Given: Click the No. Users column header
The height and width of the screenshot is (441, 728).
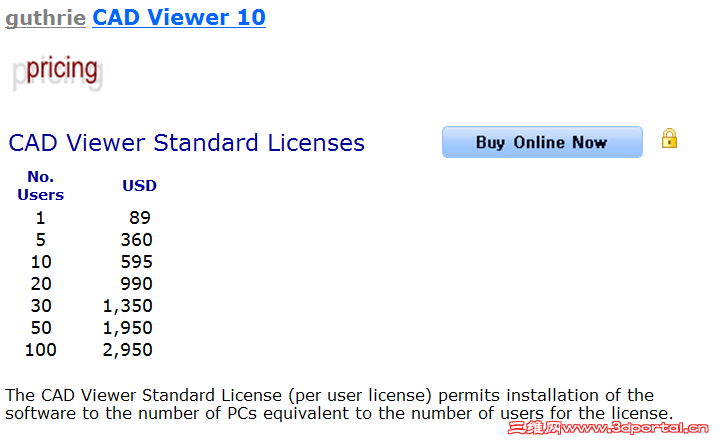Looking at the screenshot, I should [40, 186].
